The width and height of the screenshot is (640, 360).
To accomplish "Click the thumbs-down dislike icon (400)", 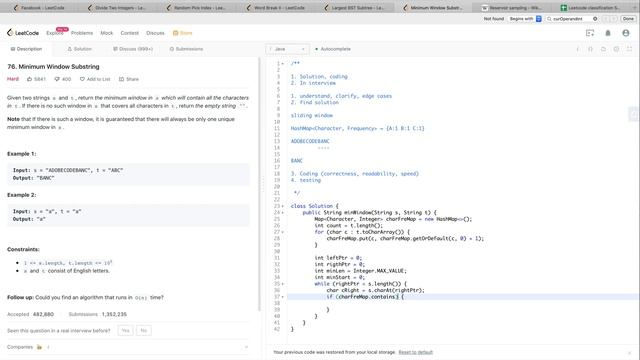I will 57,79.
